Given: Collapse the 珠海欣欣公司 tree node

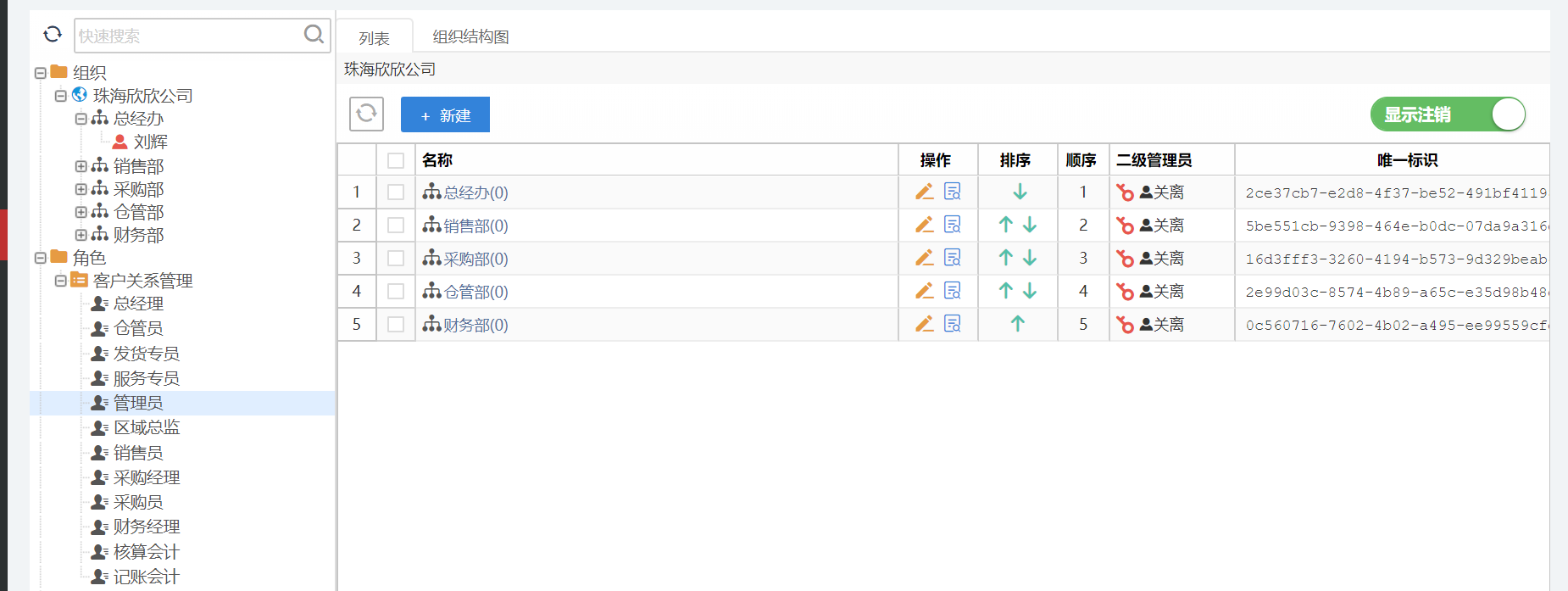Looking at the screenshot, I should 60,96.
